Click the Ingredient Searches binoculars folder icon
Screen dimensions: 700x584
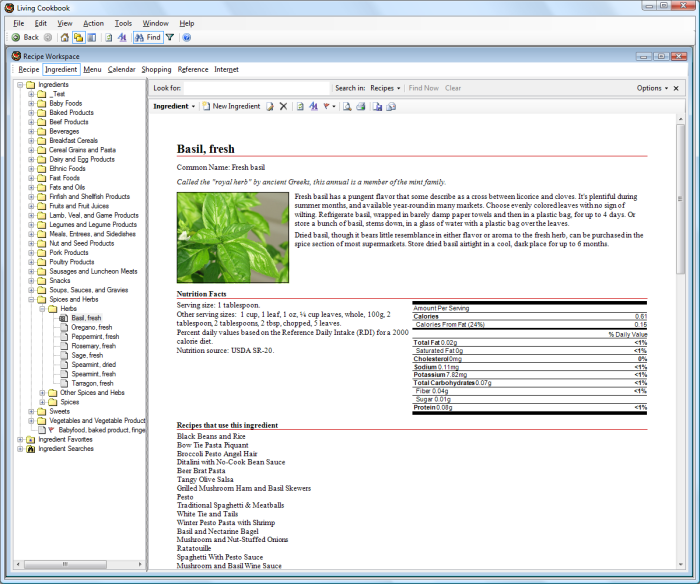point(31,449)
